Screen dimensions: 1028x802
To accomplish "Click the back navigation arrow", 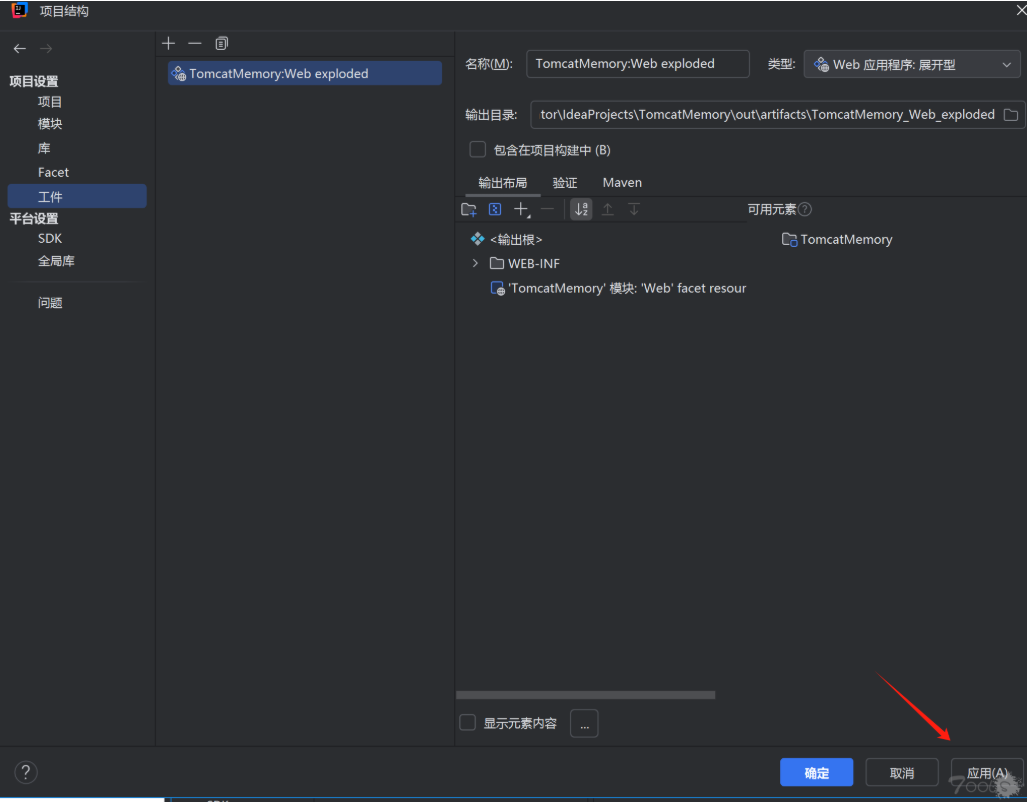I will pos(20,49).
